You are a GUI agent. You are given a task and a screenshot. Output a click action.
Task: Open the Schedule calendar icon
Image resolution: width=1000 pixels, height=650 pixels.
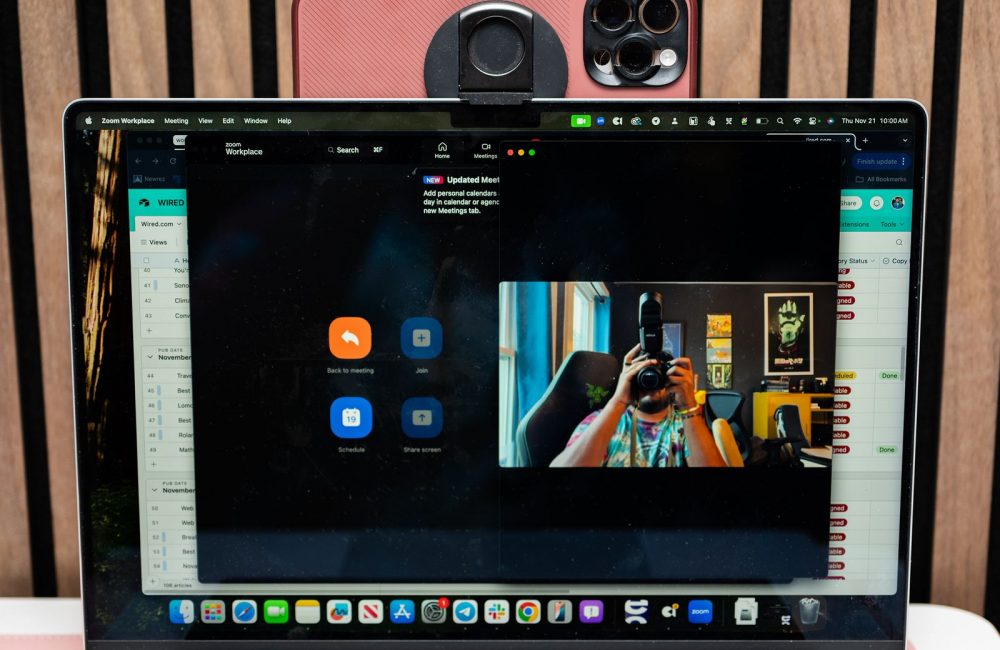pyautogui.click(x=351, y=417)
